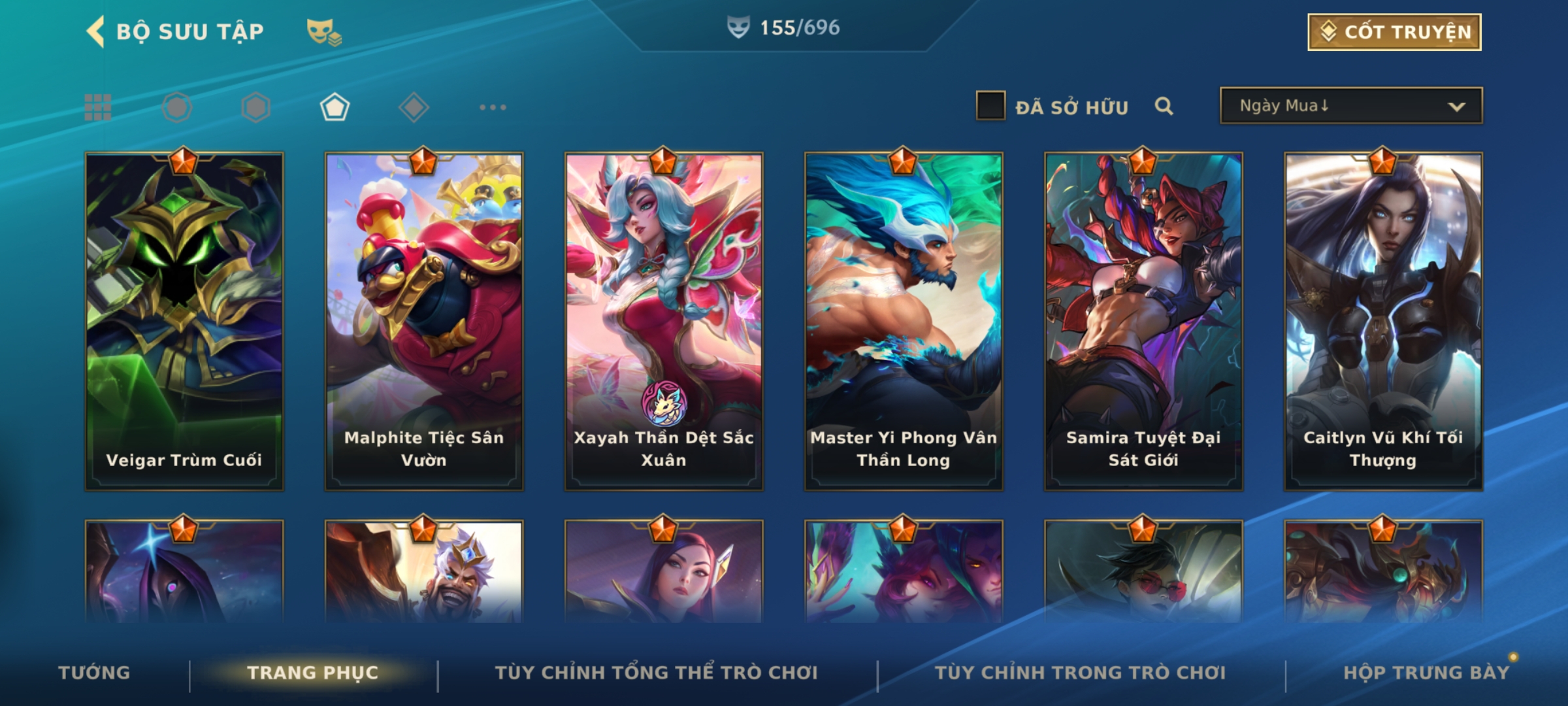1568x706 pixels.
Task: Open the Hộp Trưng Bày tab
Action: point(1426,673)
